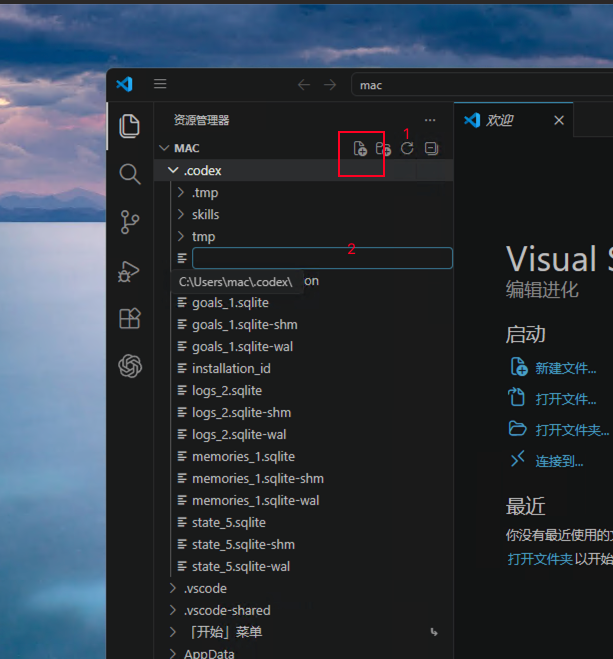
Task: Click the mac command center search box
Action: point(481,85)
